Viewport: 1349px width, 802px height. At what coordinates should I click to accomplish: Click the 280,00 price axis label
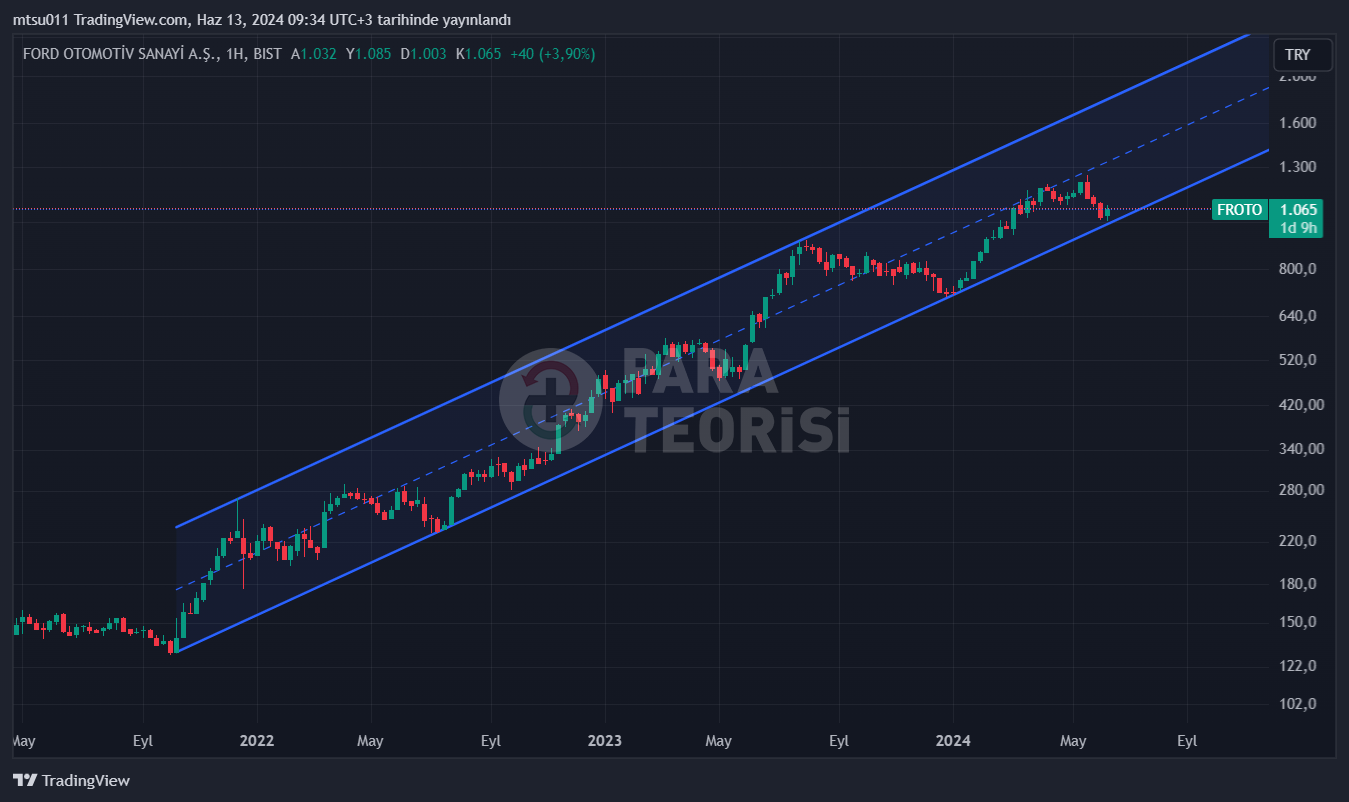[x=1300, y=490]
